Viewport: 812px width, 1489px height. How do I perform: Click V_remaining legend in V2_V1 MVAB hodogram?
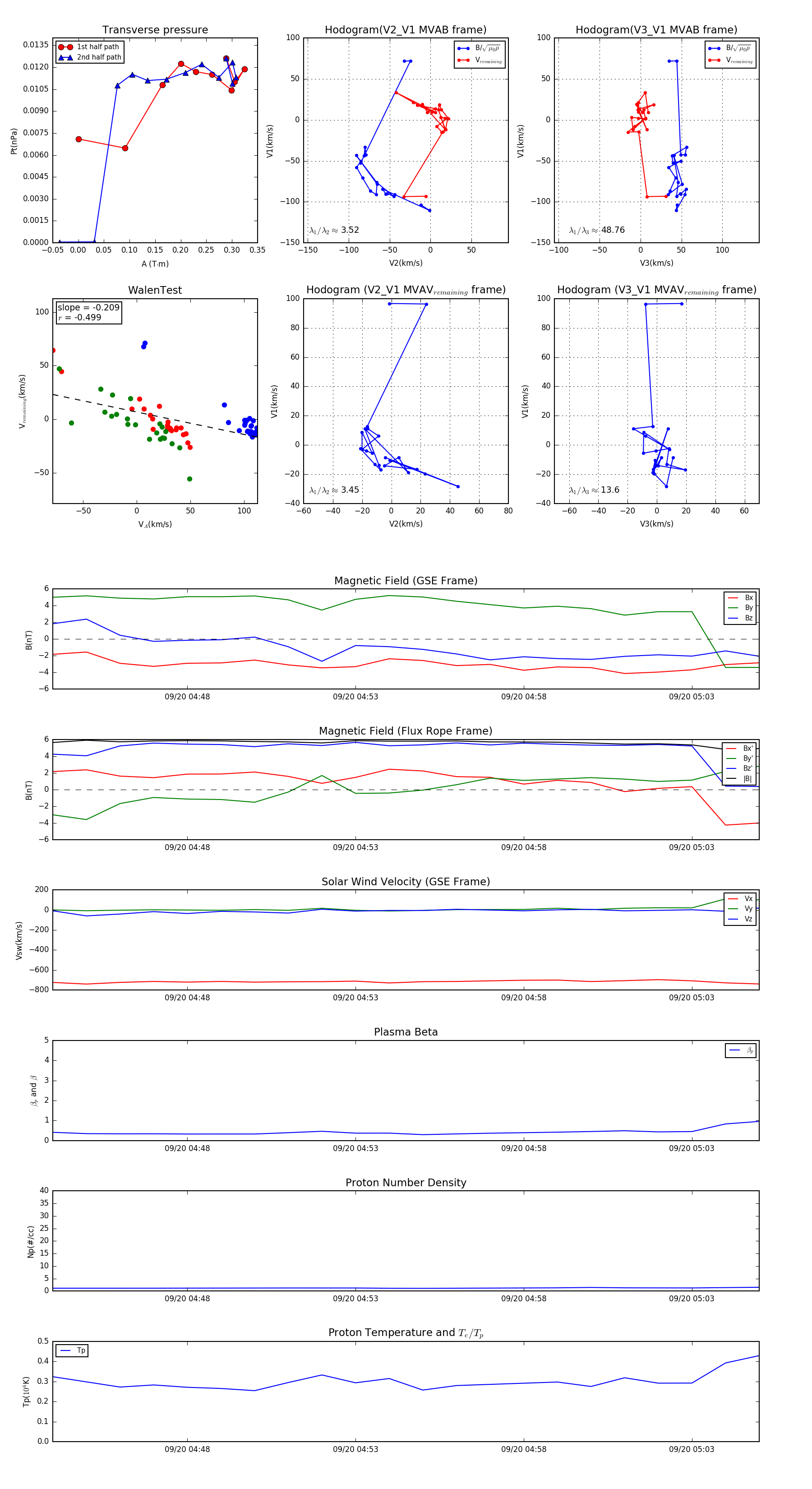(x=480, y=60)
